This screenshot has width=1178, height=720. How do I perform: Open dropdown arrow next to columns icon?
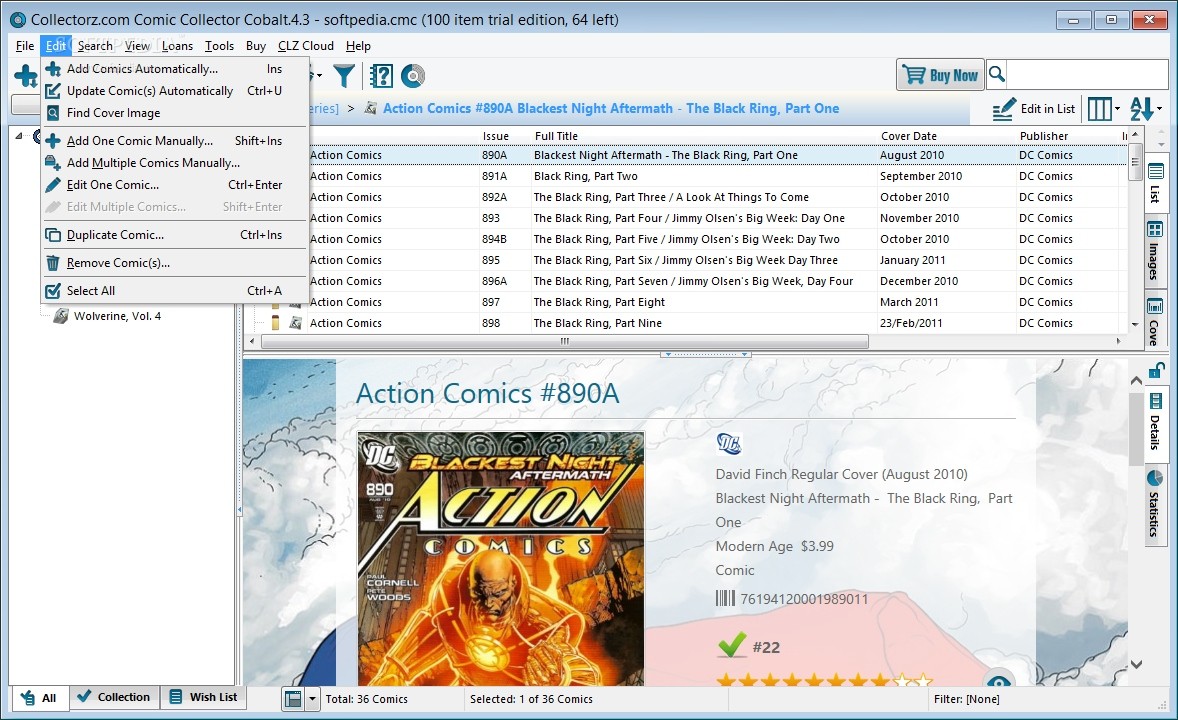[x=1117, y=109]
